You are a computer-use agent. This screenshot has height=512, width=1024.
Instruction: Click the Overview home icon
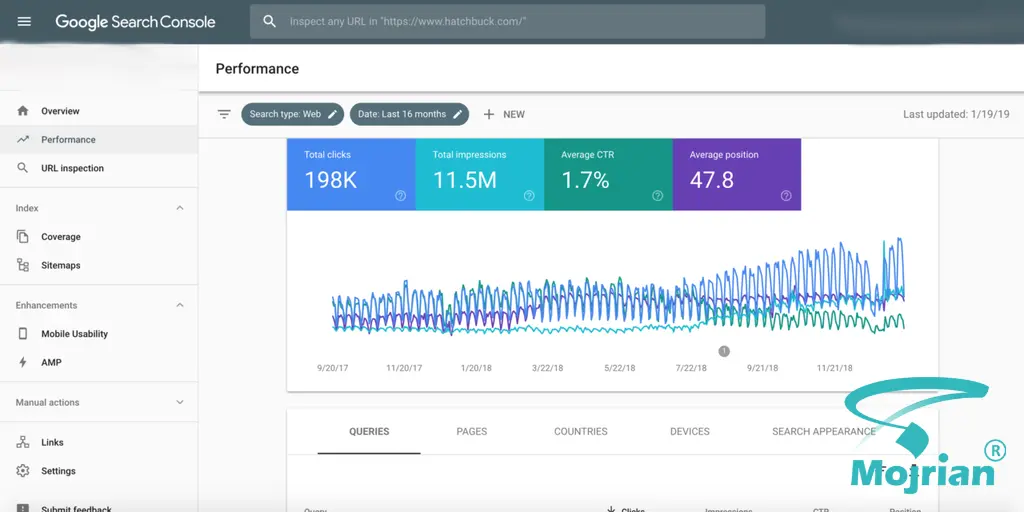pos(23,111)
